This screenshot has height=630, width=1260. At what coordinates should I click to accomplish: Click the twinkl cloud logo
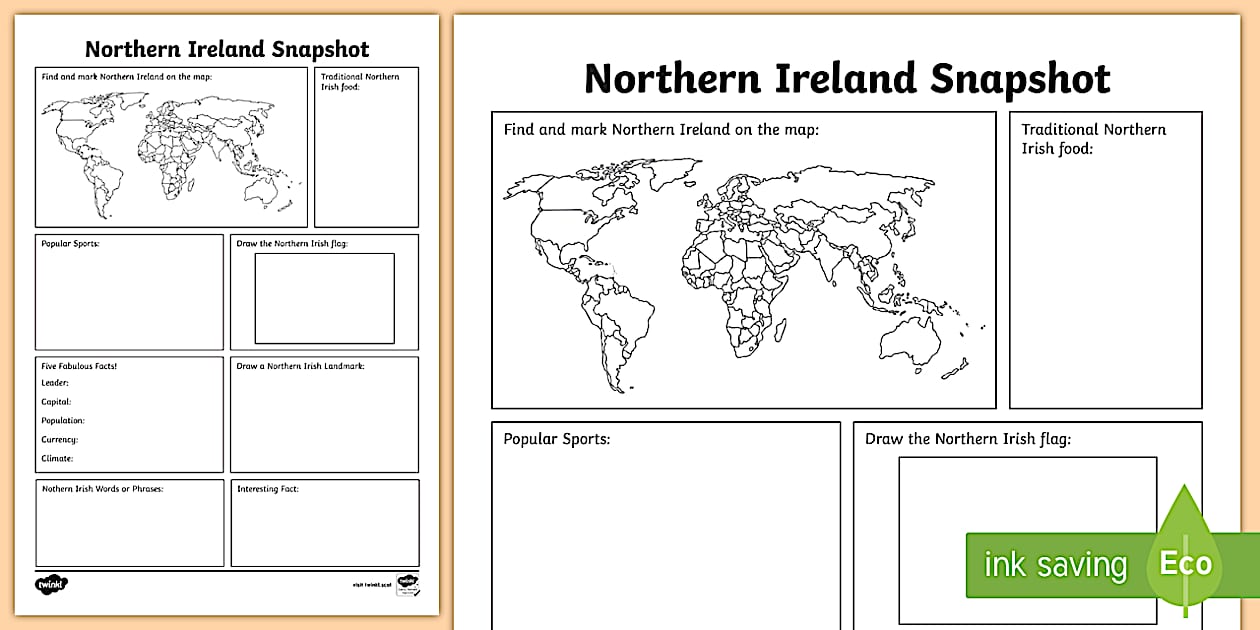click(x=51, y=584)
